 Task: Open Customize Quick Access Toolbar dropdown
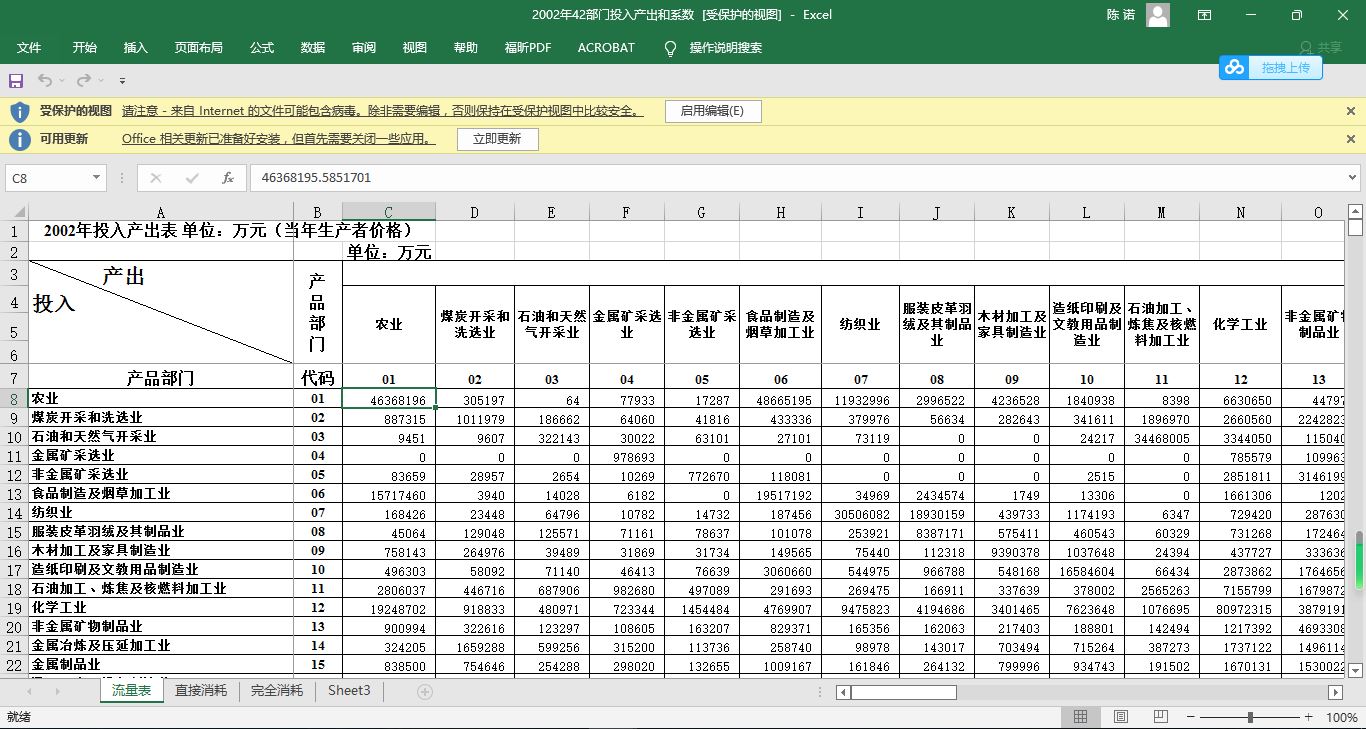tap(122, 80)
